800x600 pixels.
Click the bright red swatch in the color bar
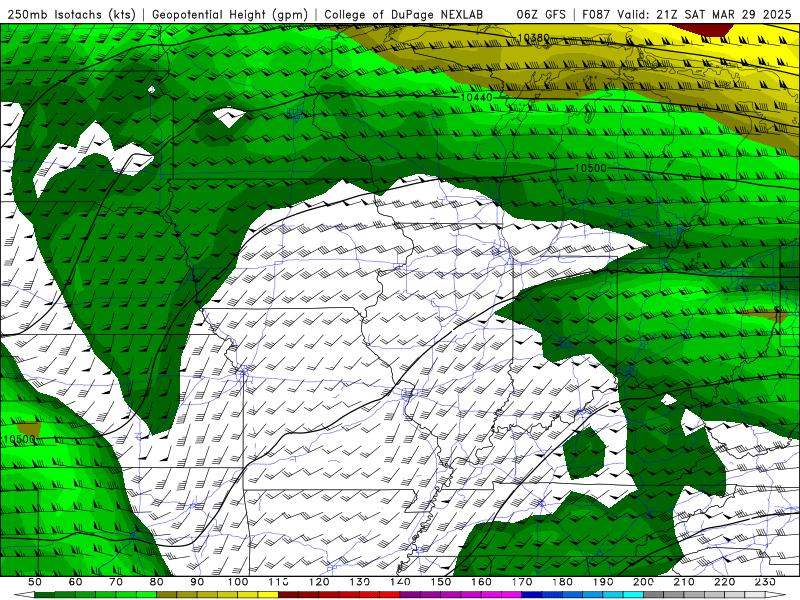pos(389,595)
